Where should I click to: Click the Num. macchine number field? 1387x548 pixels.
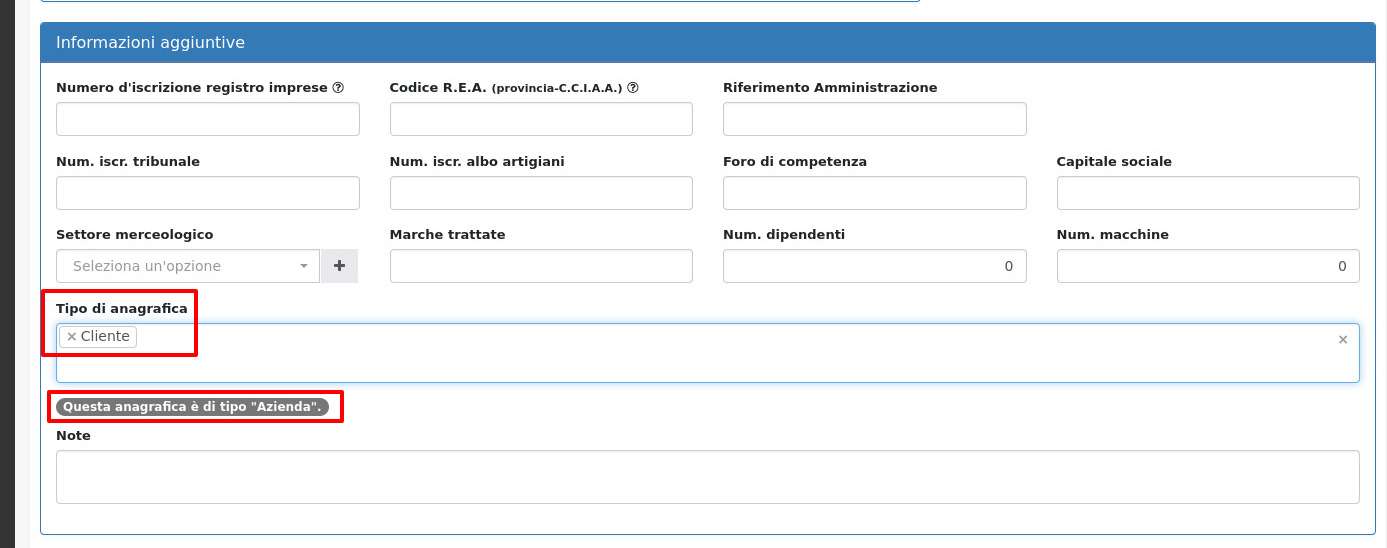(x=1207, y=266)
